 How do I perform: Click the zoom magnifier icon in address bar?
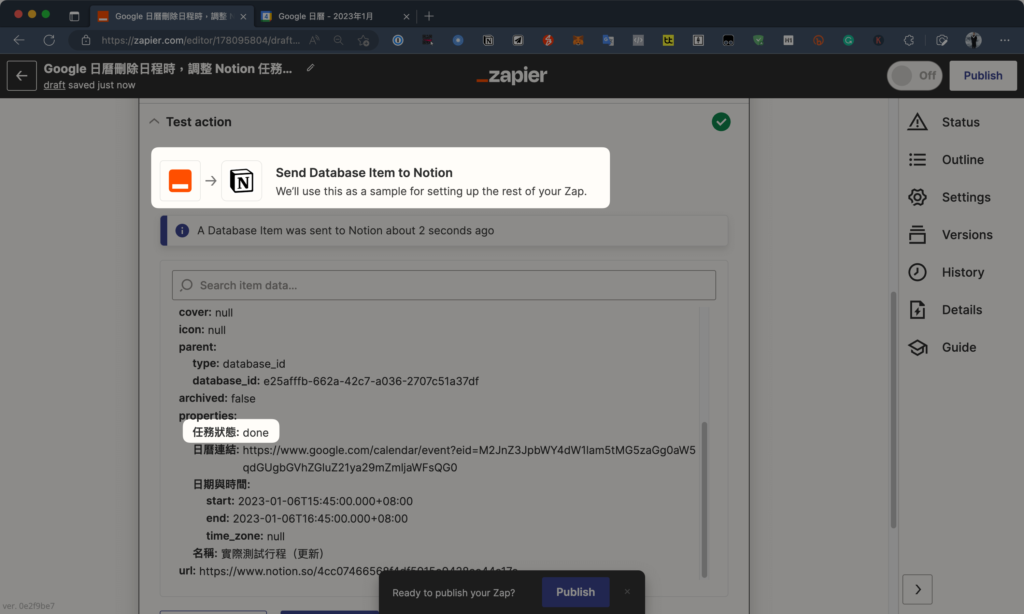pyautogui.click(x=338, y=40)
